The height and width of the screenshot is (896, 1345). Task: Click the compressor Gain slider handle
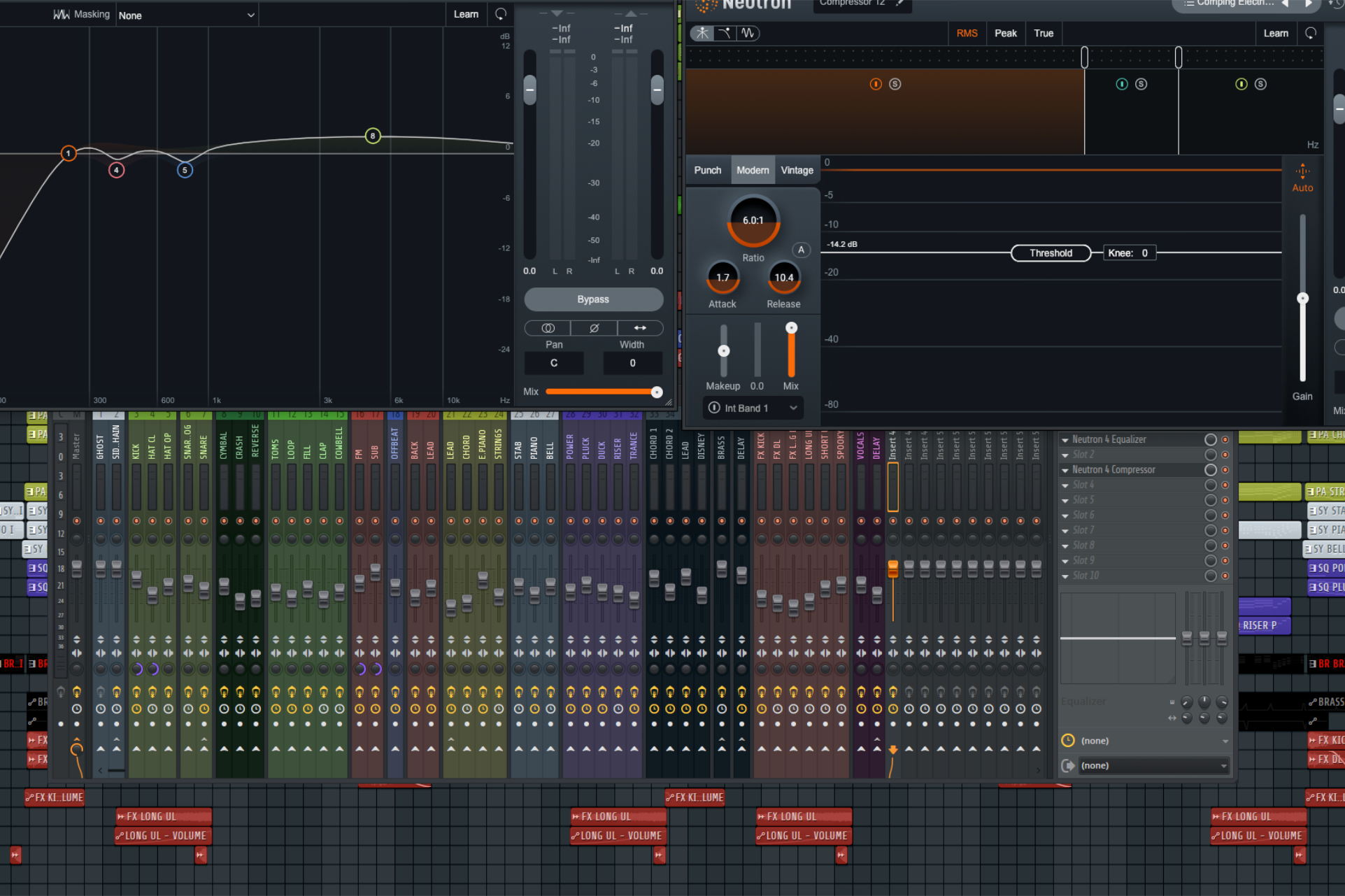point(1302,299)
